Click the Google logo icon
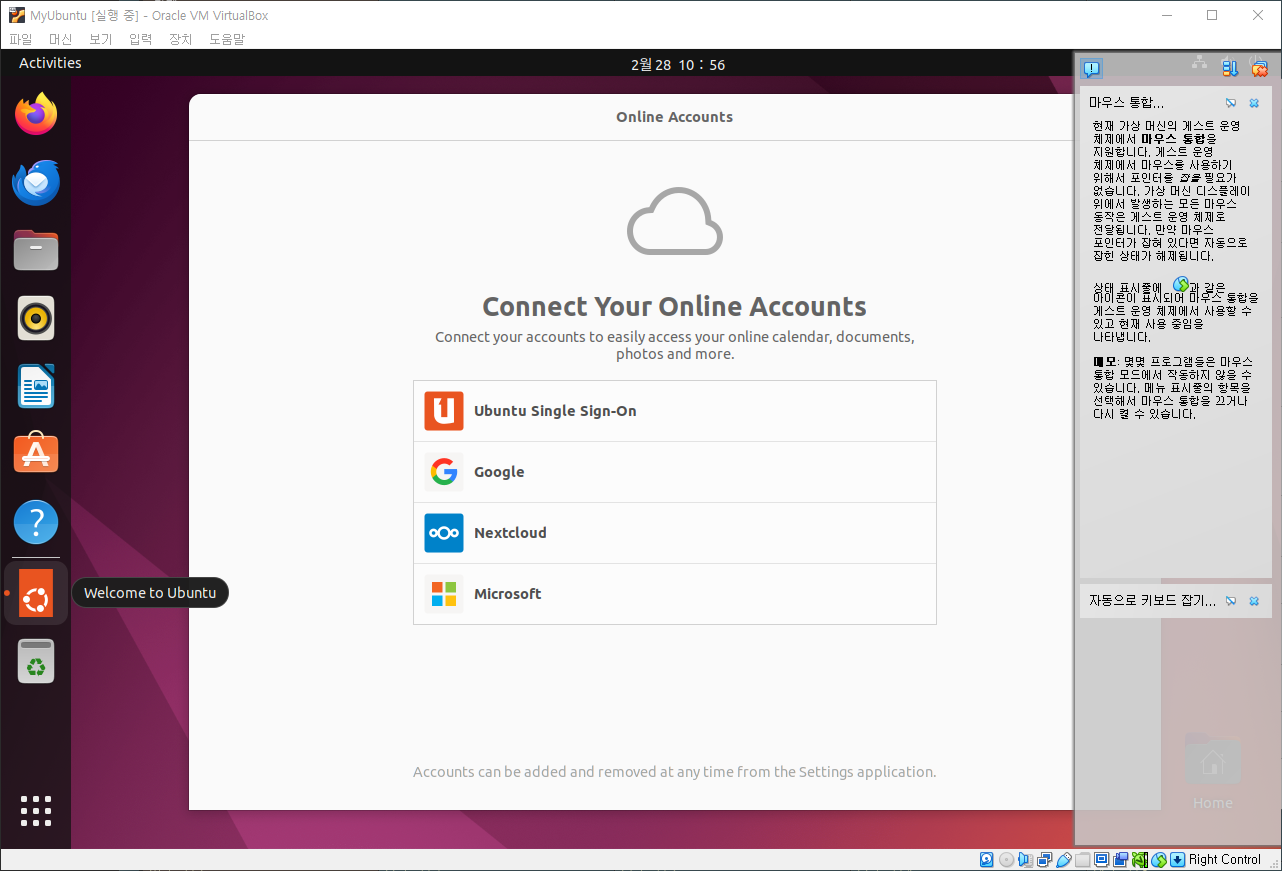Image resolution: width=1282 pixels, height=871 pixels. point(444,472)
